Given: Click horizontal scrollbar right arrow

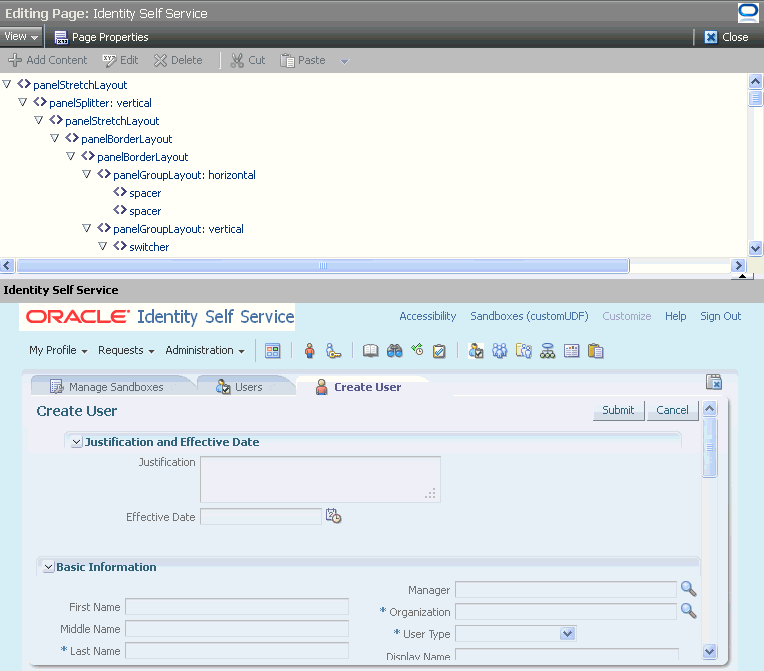Looking at the screenshot, I should 738,266.
